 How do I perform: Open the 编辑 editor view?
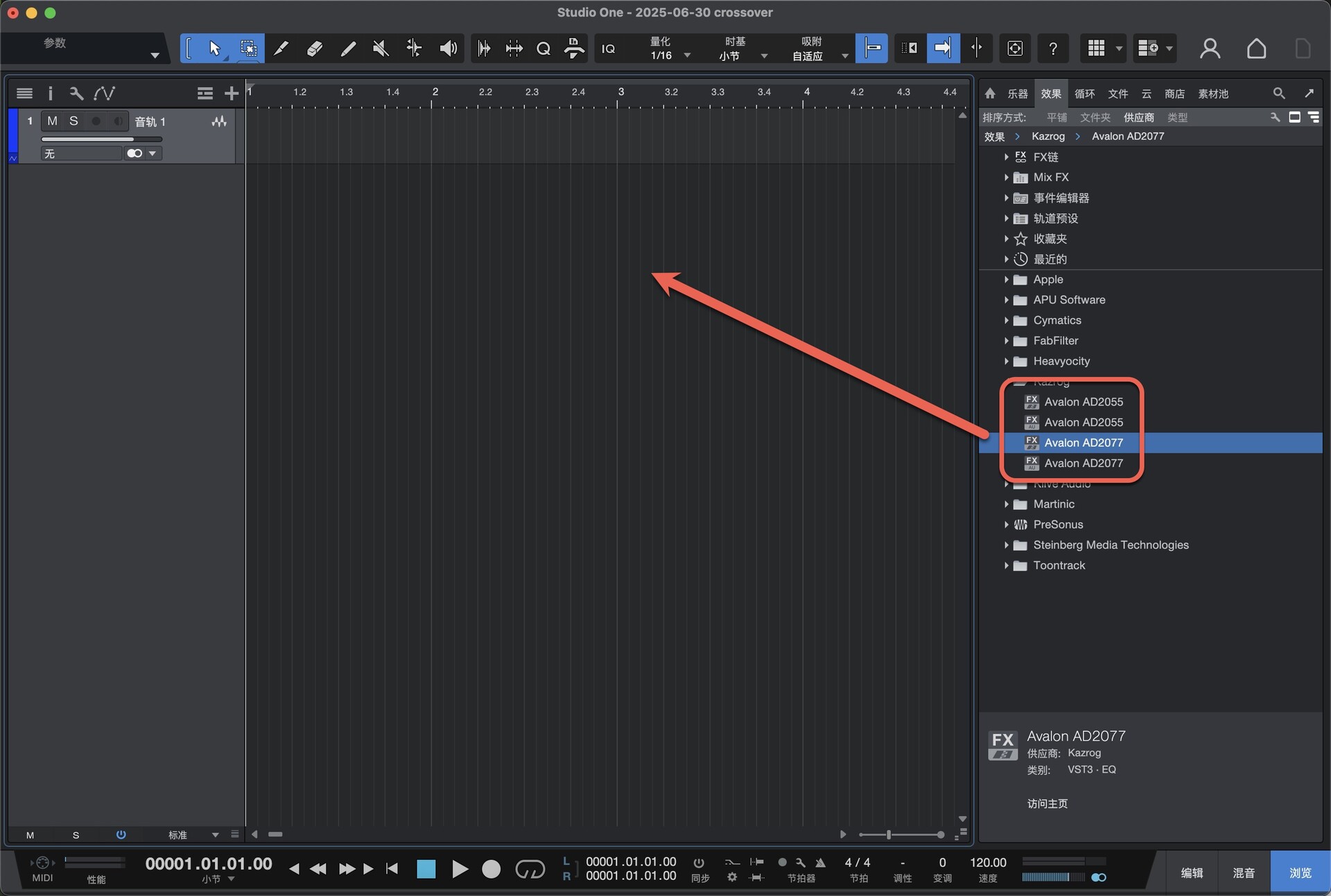(x=1192, y=872)
